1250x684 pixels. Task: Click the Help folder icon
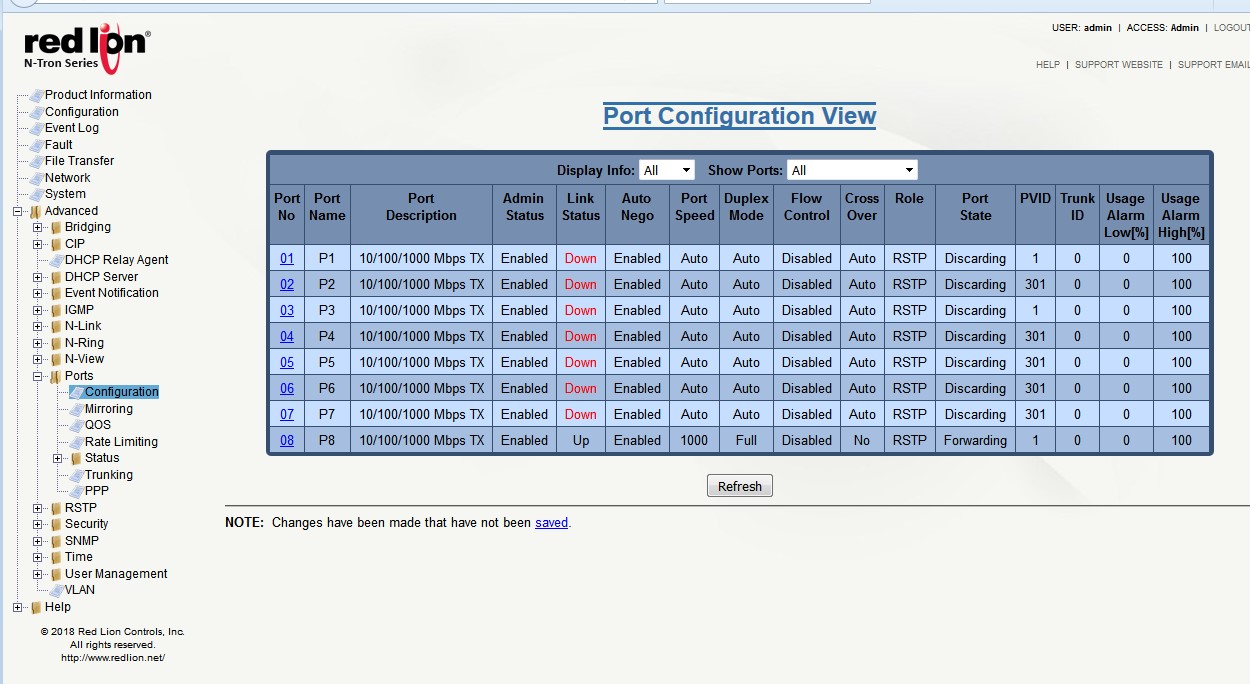[x=35, y=607]
